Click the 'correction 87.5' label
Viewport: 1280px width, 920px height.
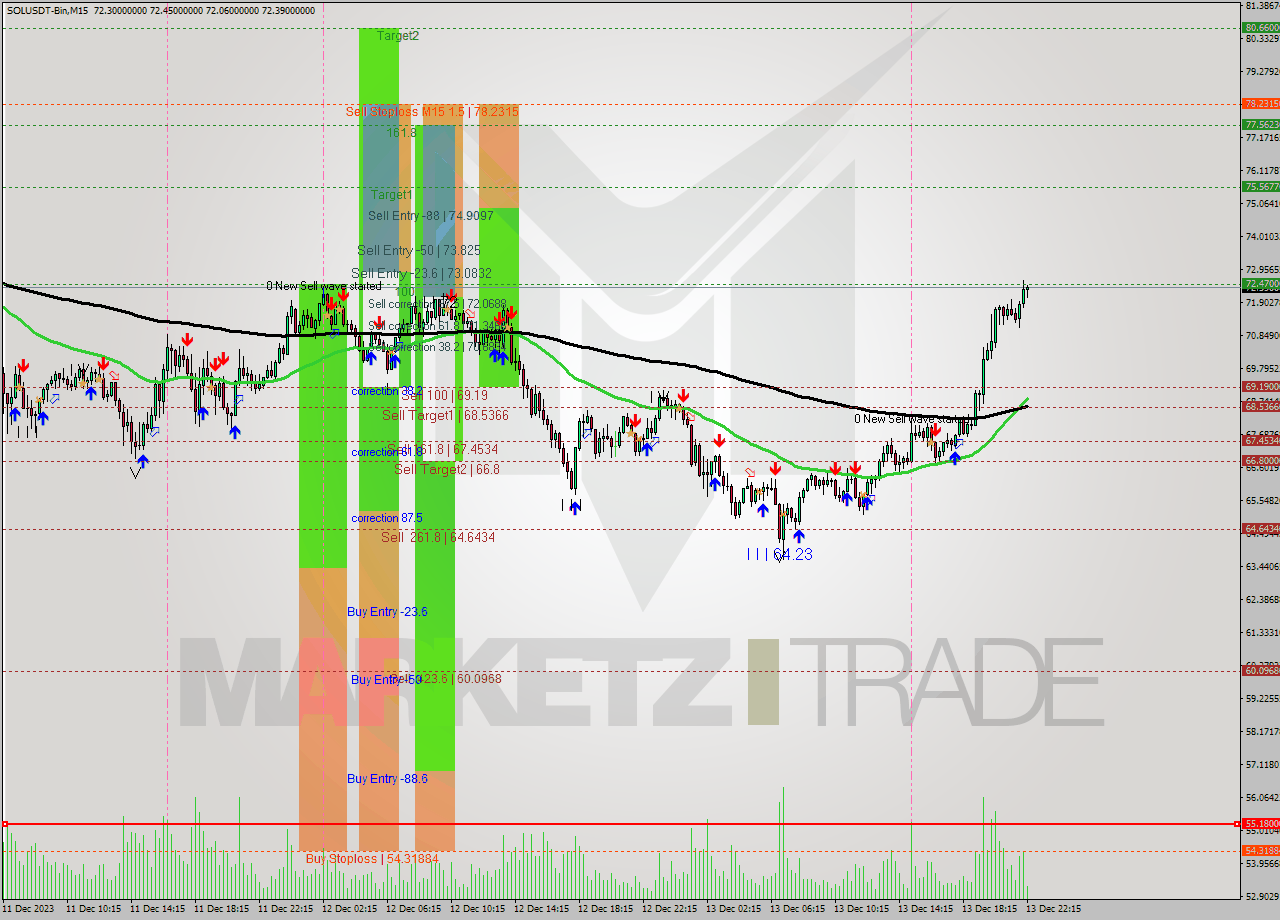tap(386, 518)
